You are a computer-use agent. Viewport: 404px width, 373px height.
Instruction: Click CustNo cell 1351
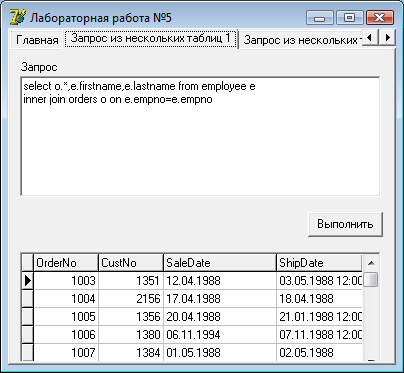[131, 281]
